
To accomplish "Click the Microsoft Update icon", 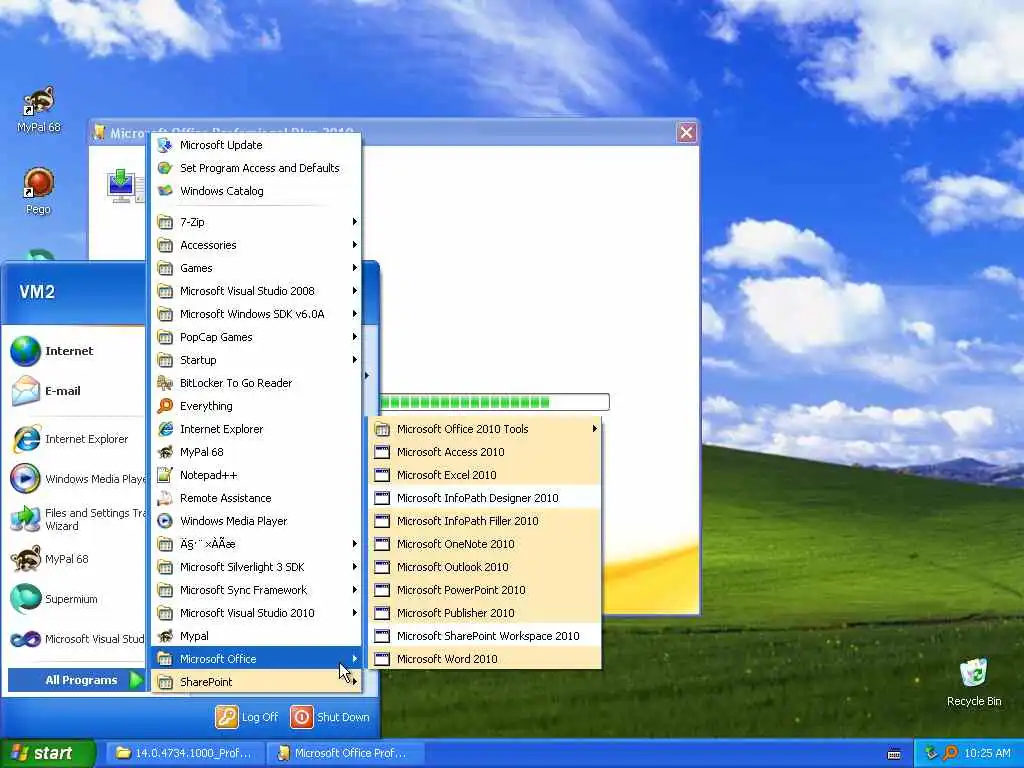I will point(165,145).
